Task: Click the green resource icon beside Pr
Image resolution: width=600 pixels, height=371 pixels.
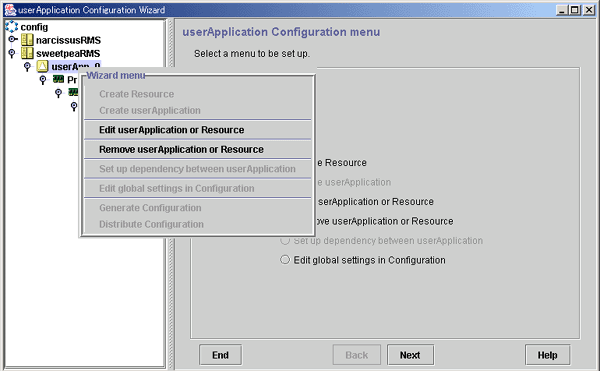Action: [58, 80]
